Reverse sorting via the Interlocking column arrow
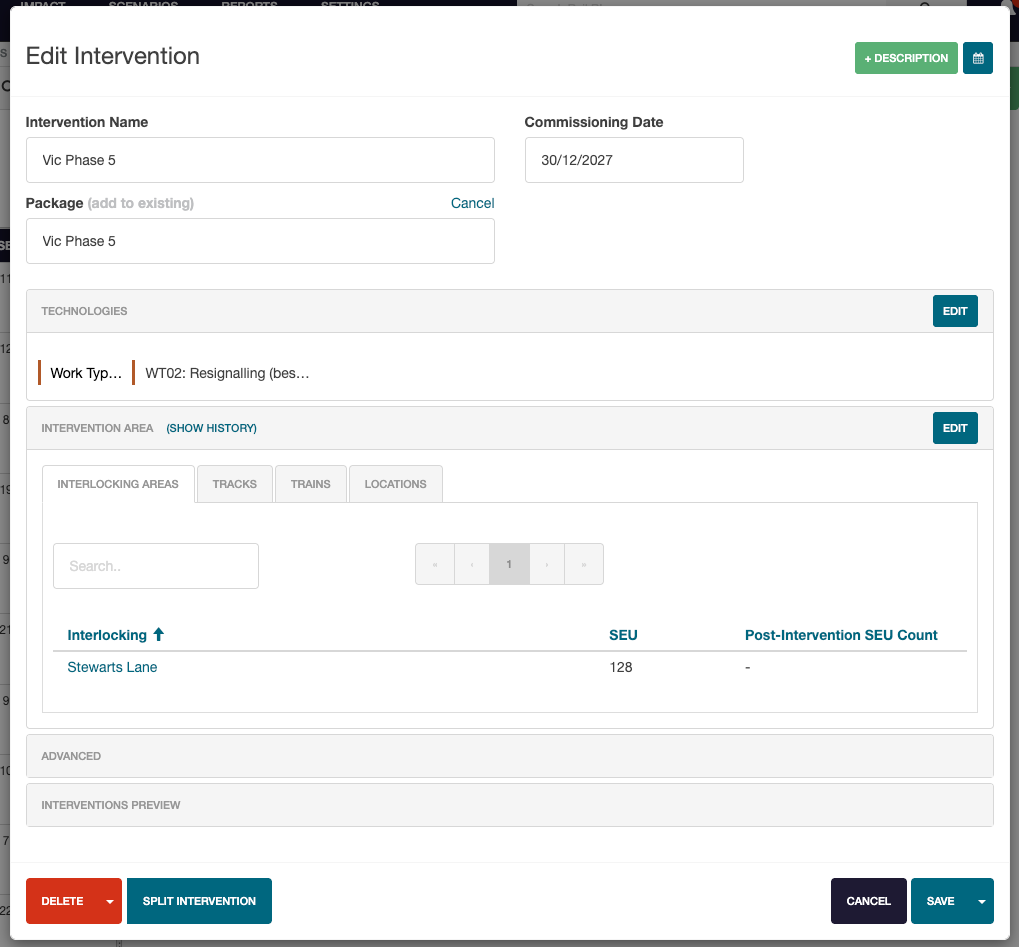Screen dimensions: 1019x947 158,634
